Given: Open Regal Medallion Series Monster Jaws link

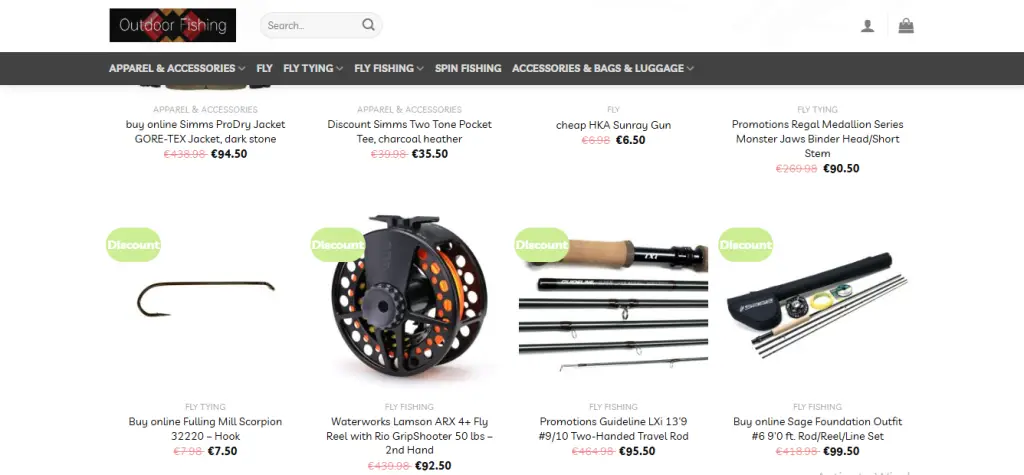Looking at the screenshot, I should tap(817, 139).
